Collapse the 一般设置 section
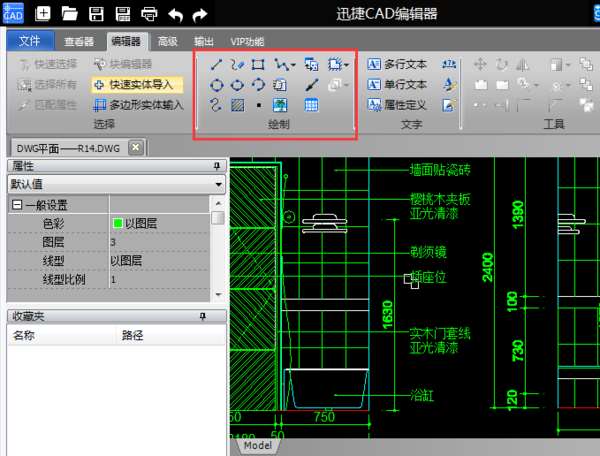Viewport: 600px width, 456px height. click(x=16, y=205)
